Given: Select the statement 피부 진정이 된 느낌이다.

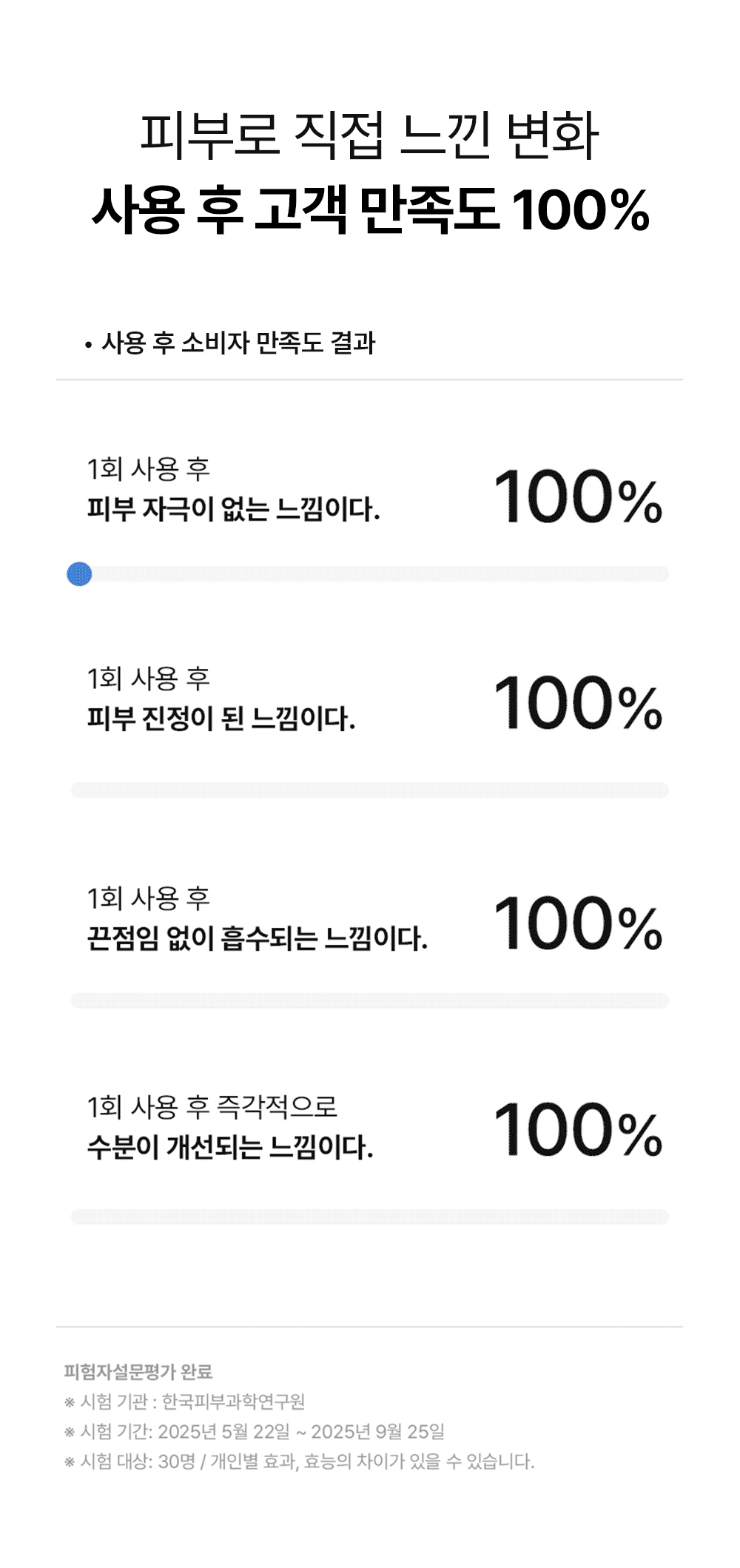Looking at the screenshot, I should [221, 718].
